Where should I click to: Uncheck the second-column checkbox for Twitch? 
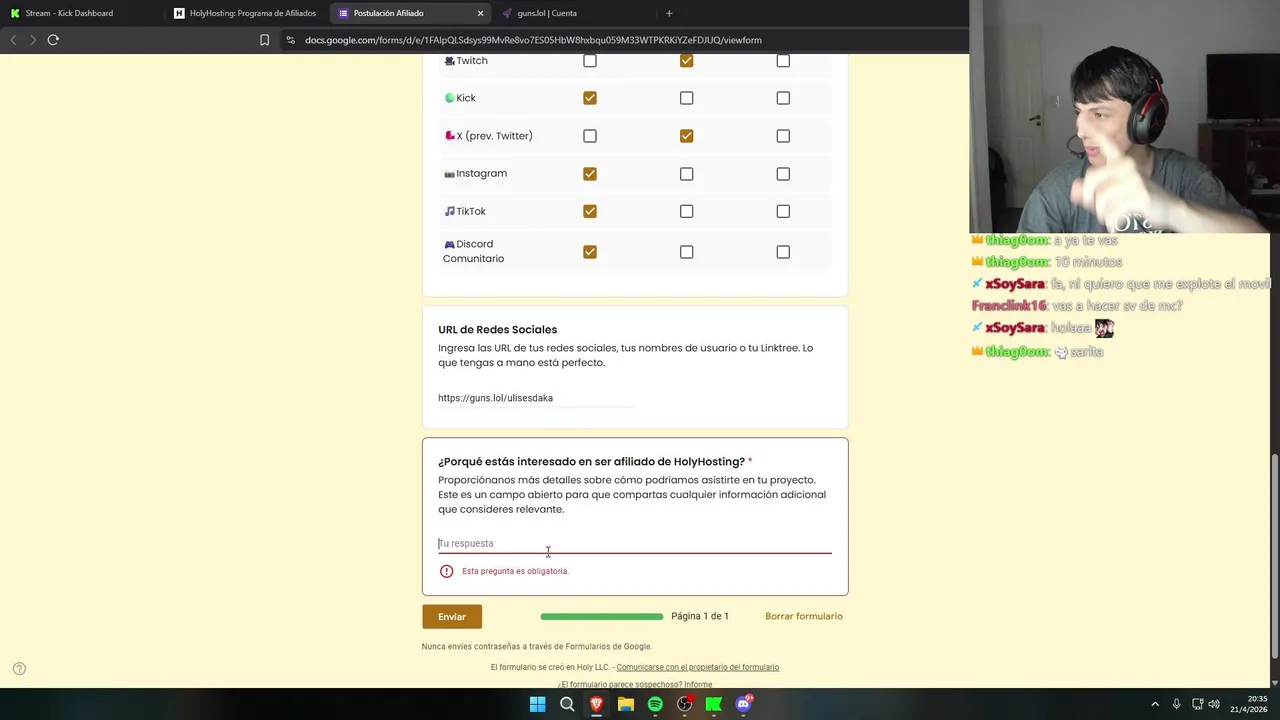coord(686,61)
